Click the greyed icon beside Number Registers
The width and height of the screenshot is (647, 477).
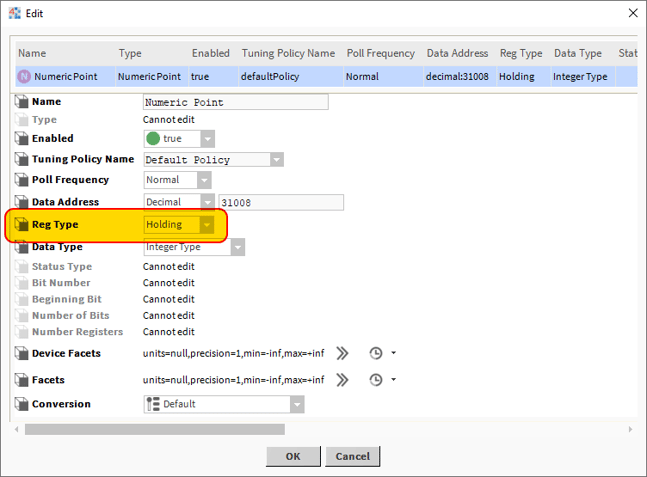pyautogui.click(x=21, y=332)
